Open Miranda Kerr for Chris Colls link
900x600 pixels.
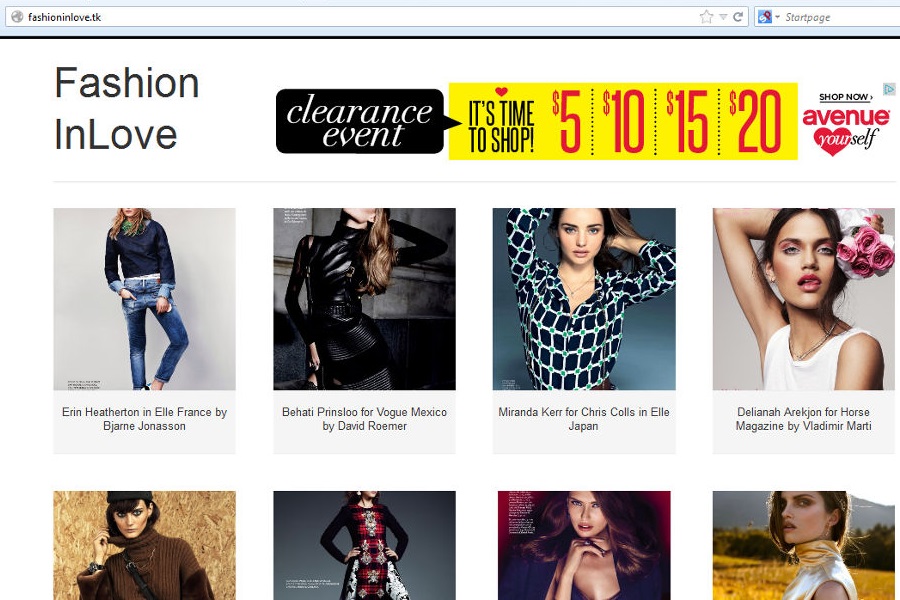[584, 419]
